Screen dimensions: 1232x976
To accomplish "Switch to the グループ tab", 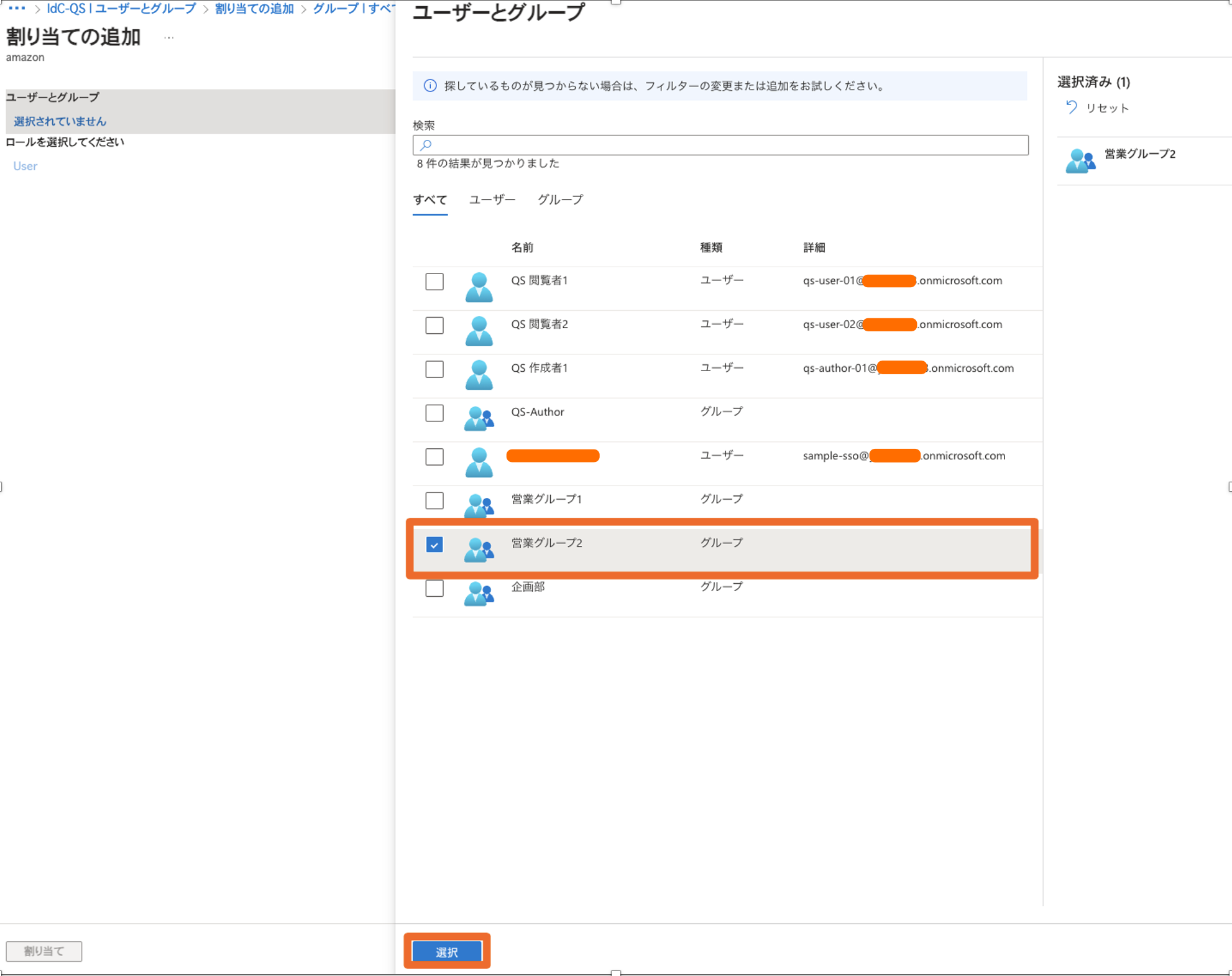I will click(x=560, y=200).
